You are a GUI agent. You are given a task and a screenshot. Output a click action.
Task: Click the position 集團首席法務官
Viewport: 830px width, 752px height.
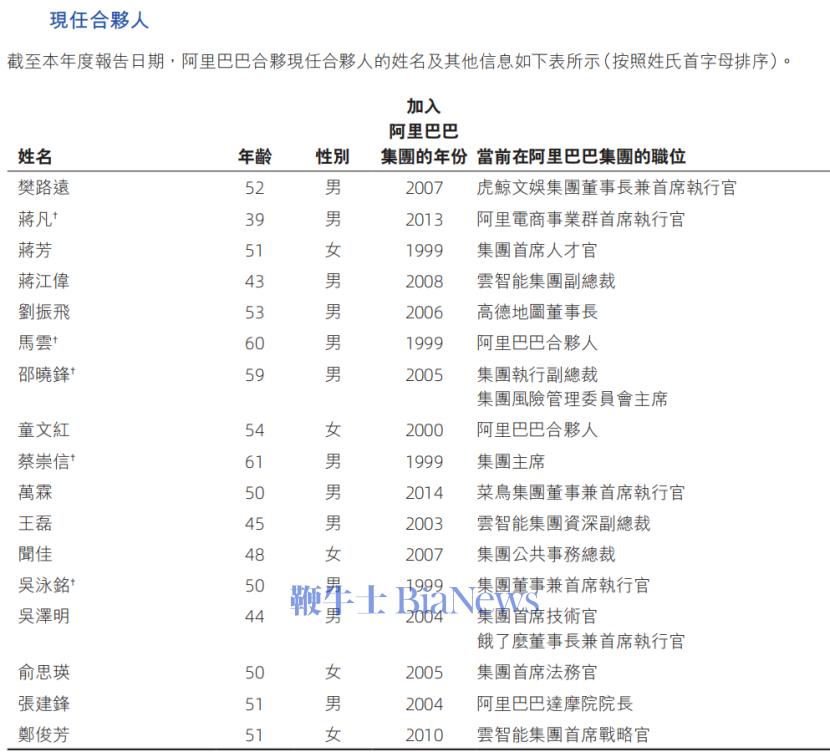coord(537,672)
